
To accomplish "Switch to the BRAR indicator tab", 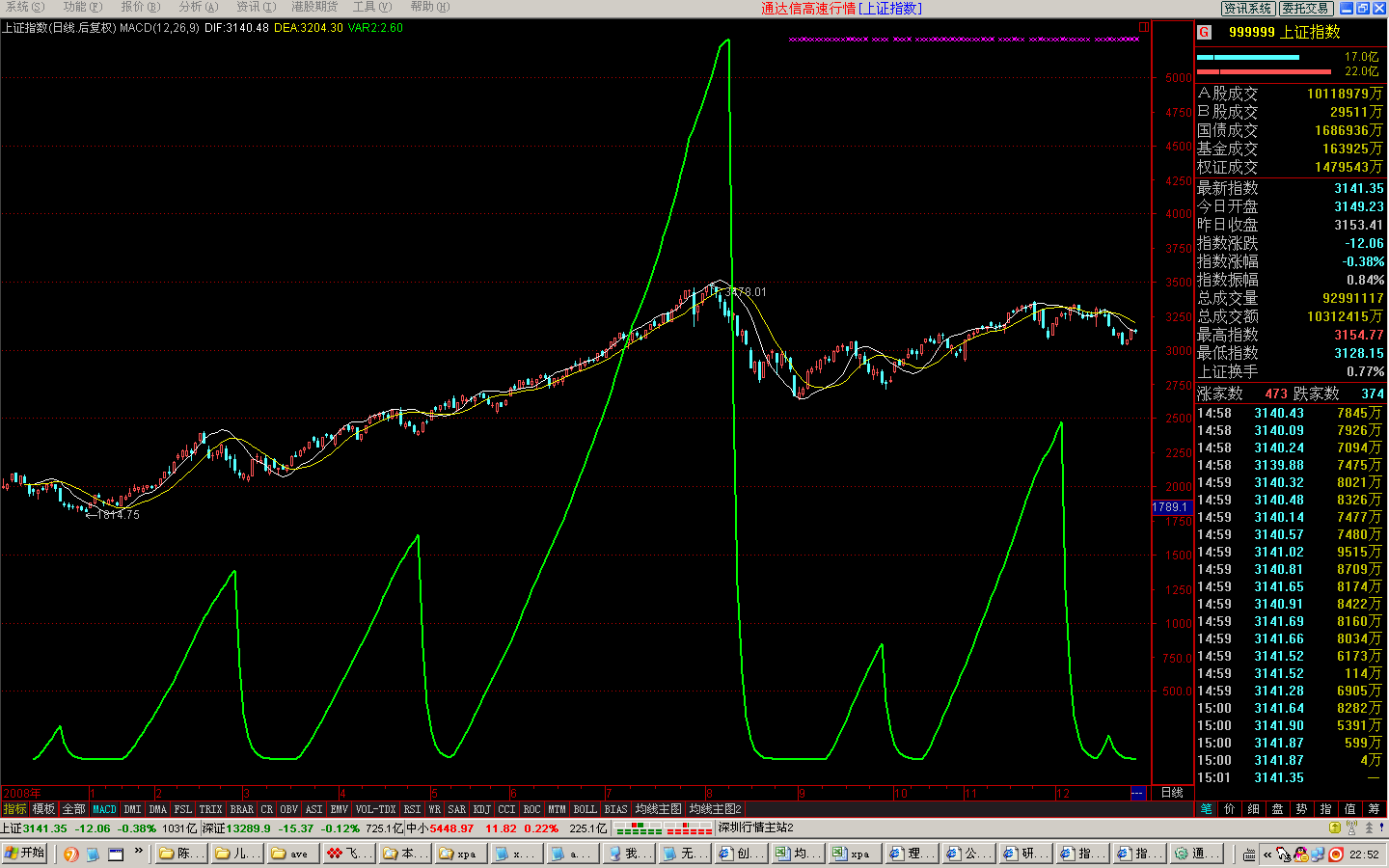I will click(241, 809).
